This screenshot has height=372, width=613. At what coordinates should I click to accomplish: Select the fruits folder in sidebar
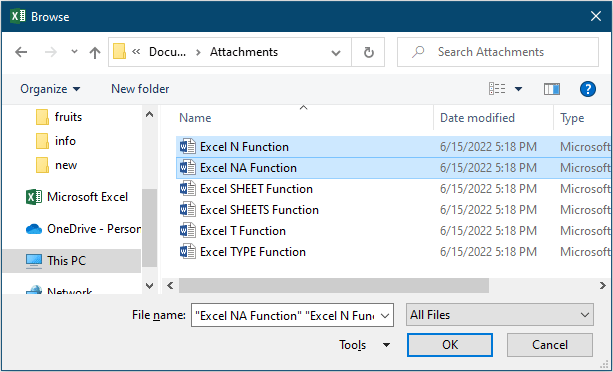tap(59, 117)
